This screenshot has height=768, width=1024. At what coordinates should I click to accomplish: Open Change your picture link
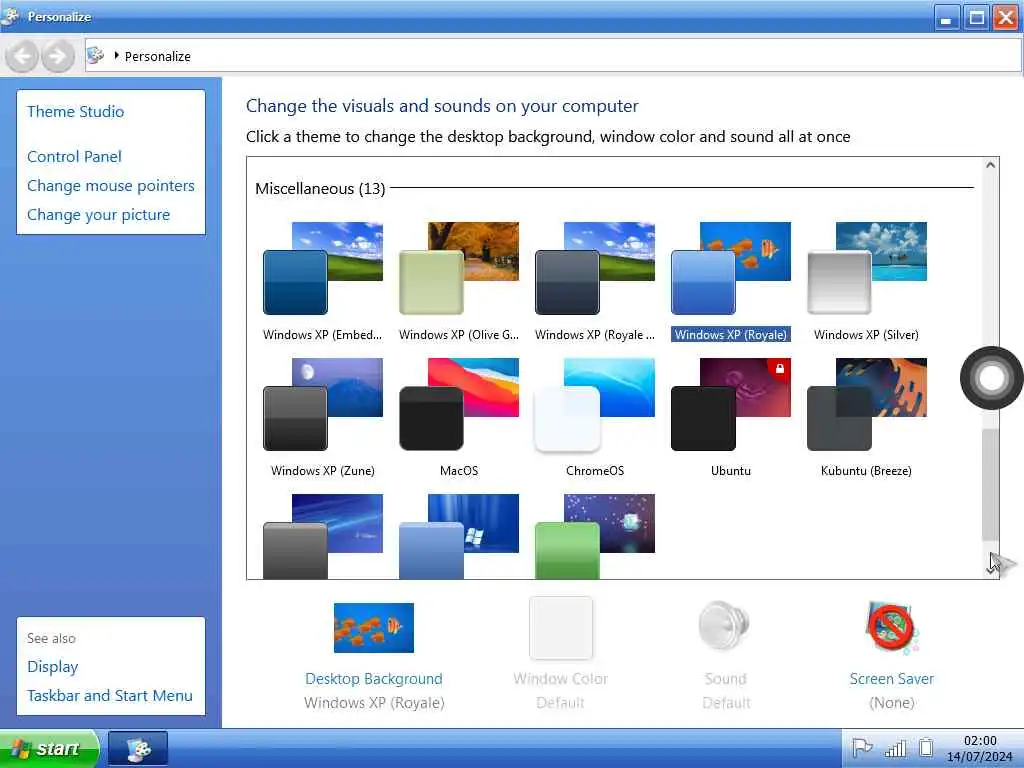99,215
